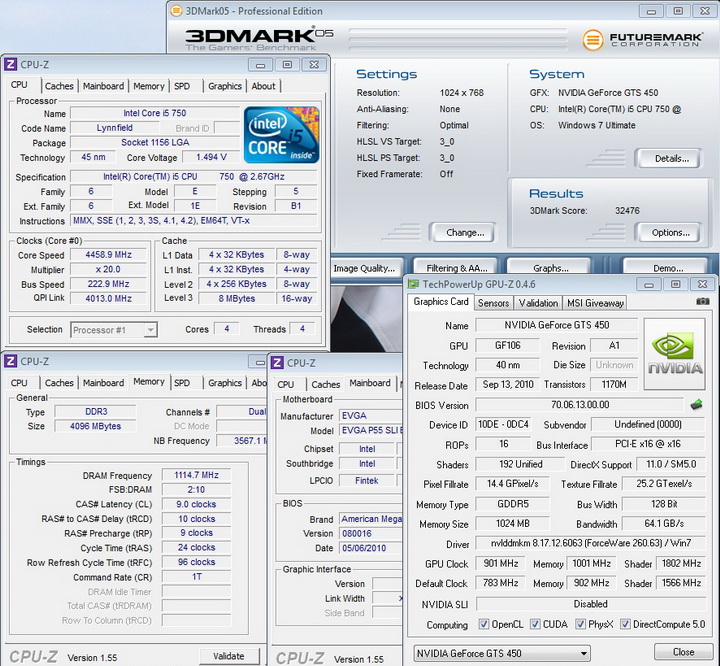Click the NVIDIA logo in GPU-Z
Image resolution: width=720 pixels, height=666 pixels.
(677, 354)
